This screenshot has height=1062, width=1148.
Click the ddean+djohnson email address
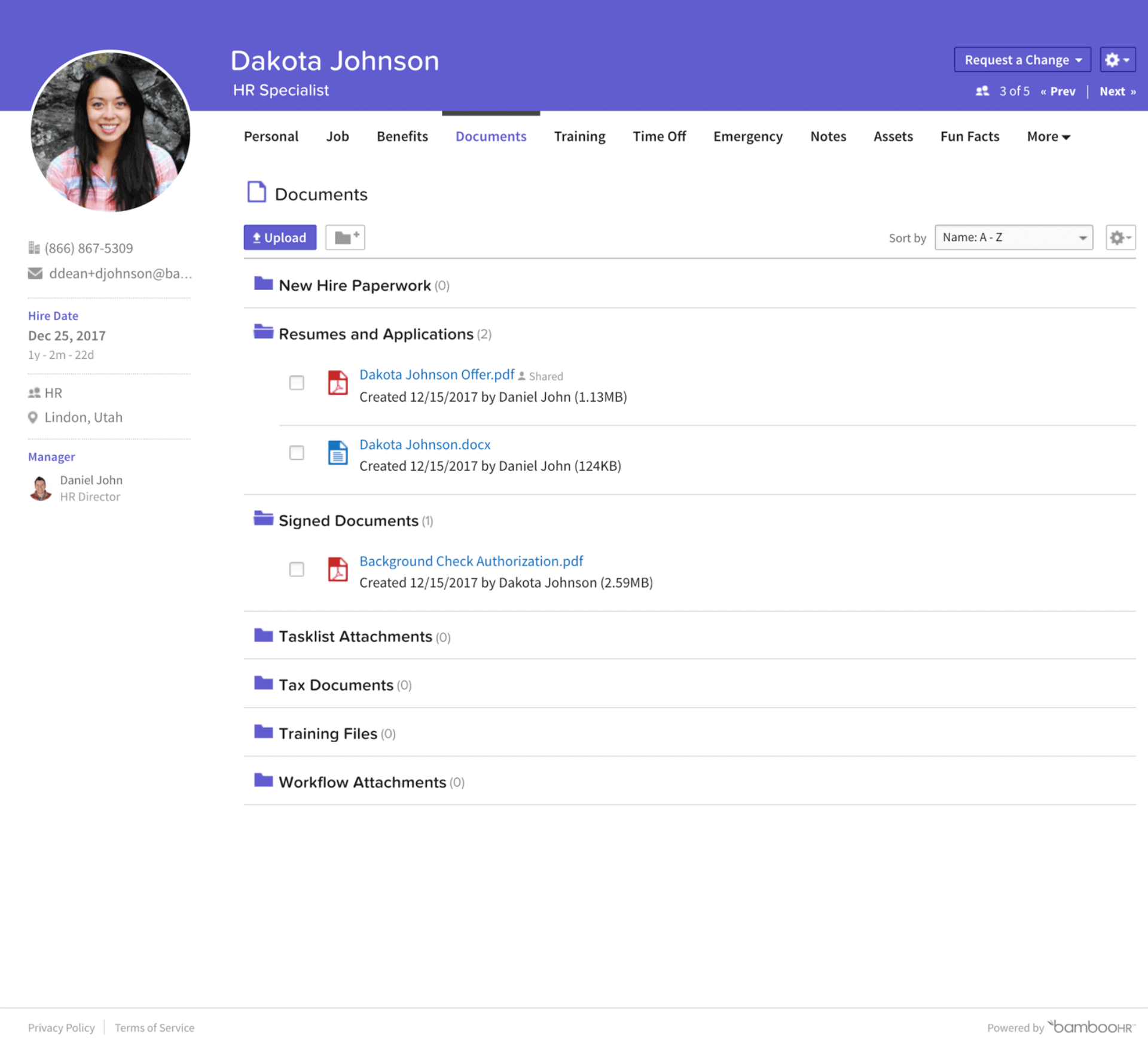(120, 273)
